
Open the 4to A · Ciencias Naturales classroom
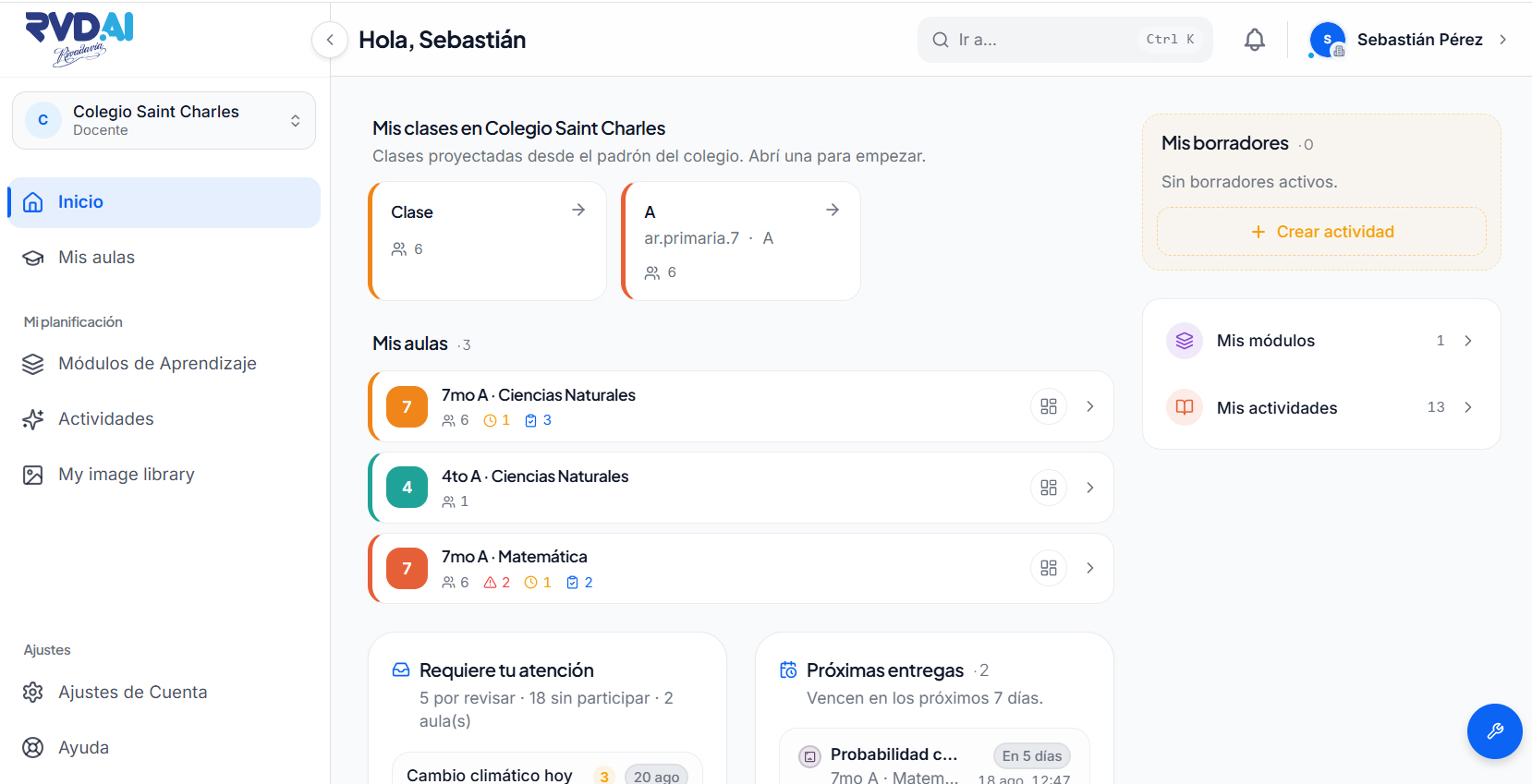point(740,488)
